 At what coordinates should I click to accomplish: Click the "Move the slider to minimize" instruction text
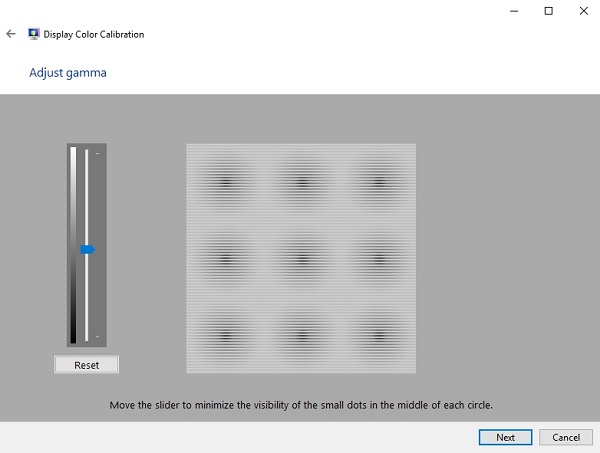[x=301, y=405]
